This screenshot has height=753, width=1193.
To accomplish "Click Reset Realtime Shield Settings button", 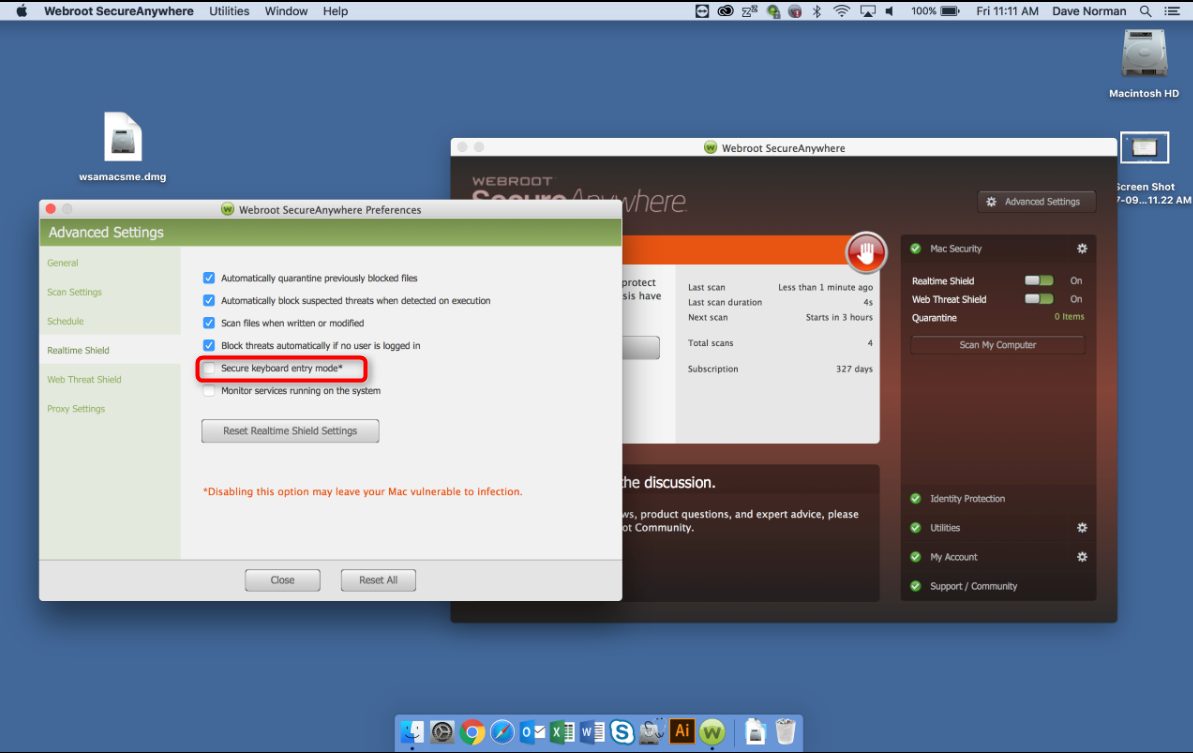I will point(290,431).
